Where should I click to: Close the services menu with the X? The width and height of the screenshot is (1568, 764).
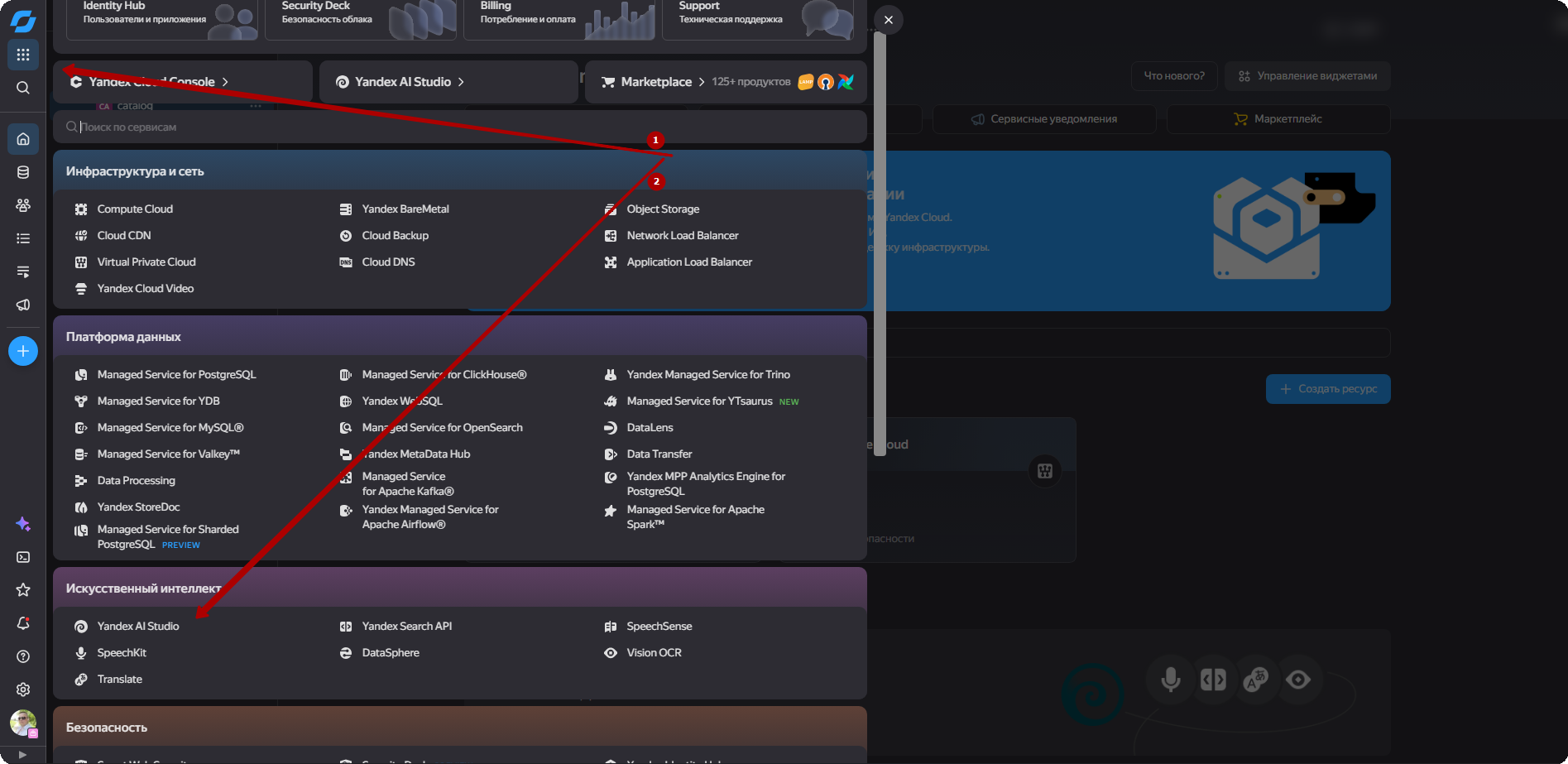[x=889, y=20]
